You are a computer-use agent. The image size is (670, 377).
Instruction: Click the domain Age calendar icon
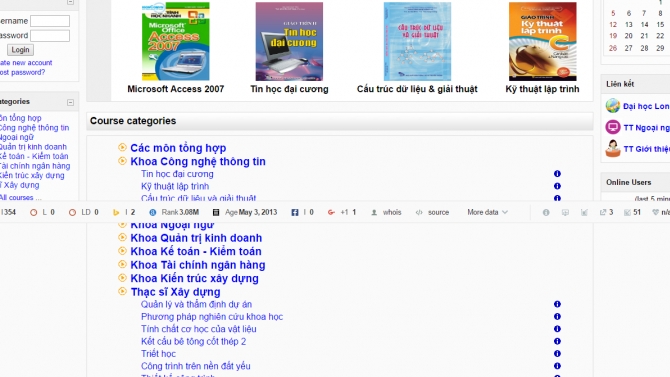click(x=216, y=212)
